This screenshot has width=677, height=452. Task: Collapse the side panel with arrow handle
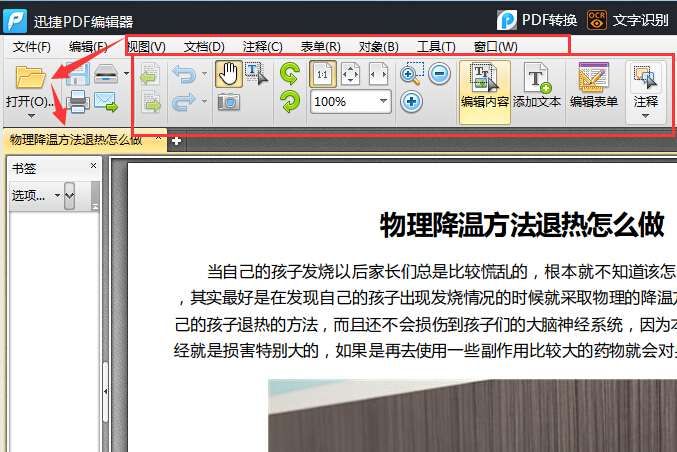(x=105, y=392)
